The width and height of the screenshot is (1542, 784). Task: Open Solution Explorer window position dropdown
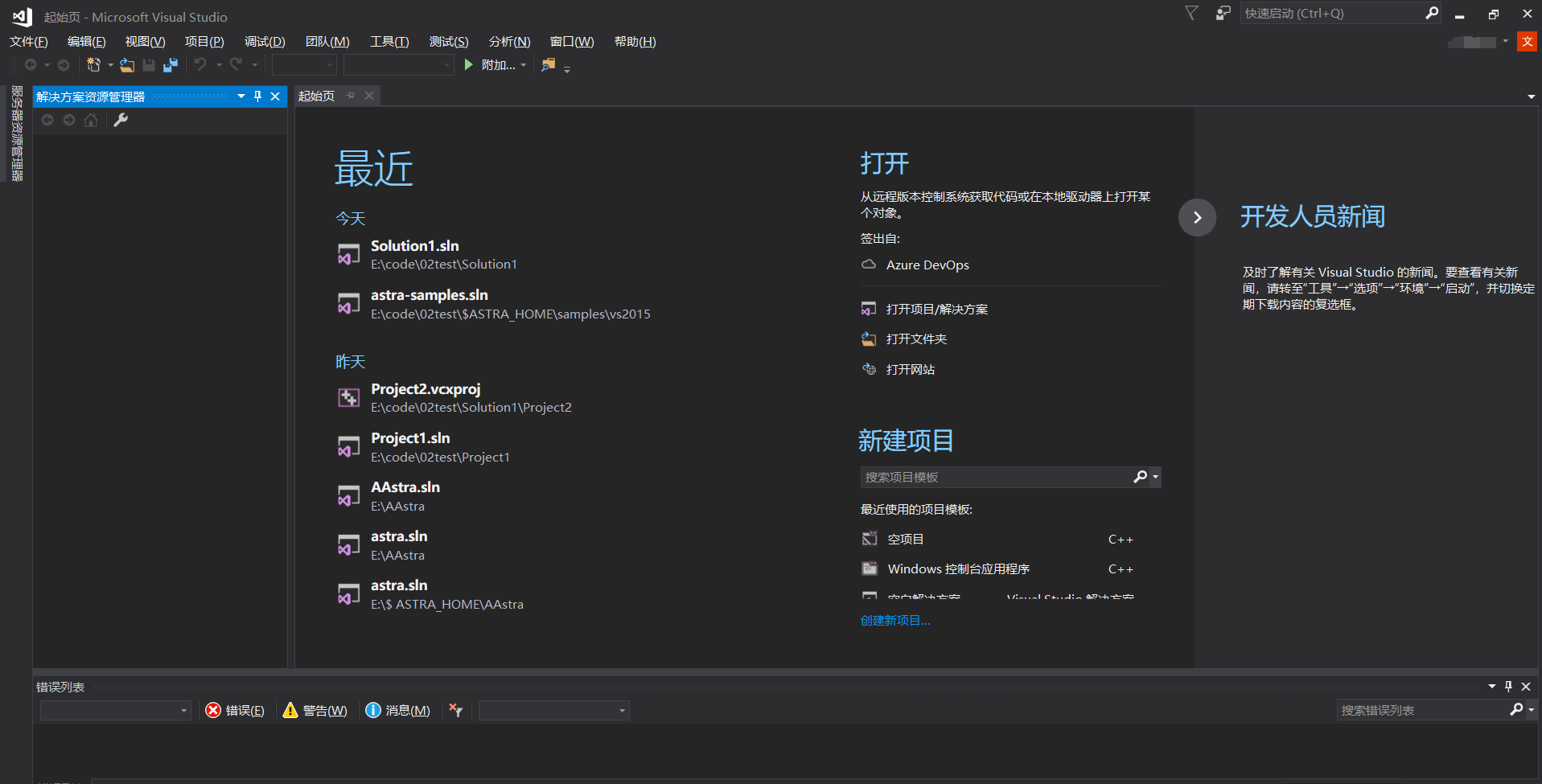click(x=241, y=96)
